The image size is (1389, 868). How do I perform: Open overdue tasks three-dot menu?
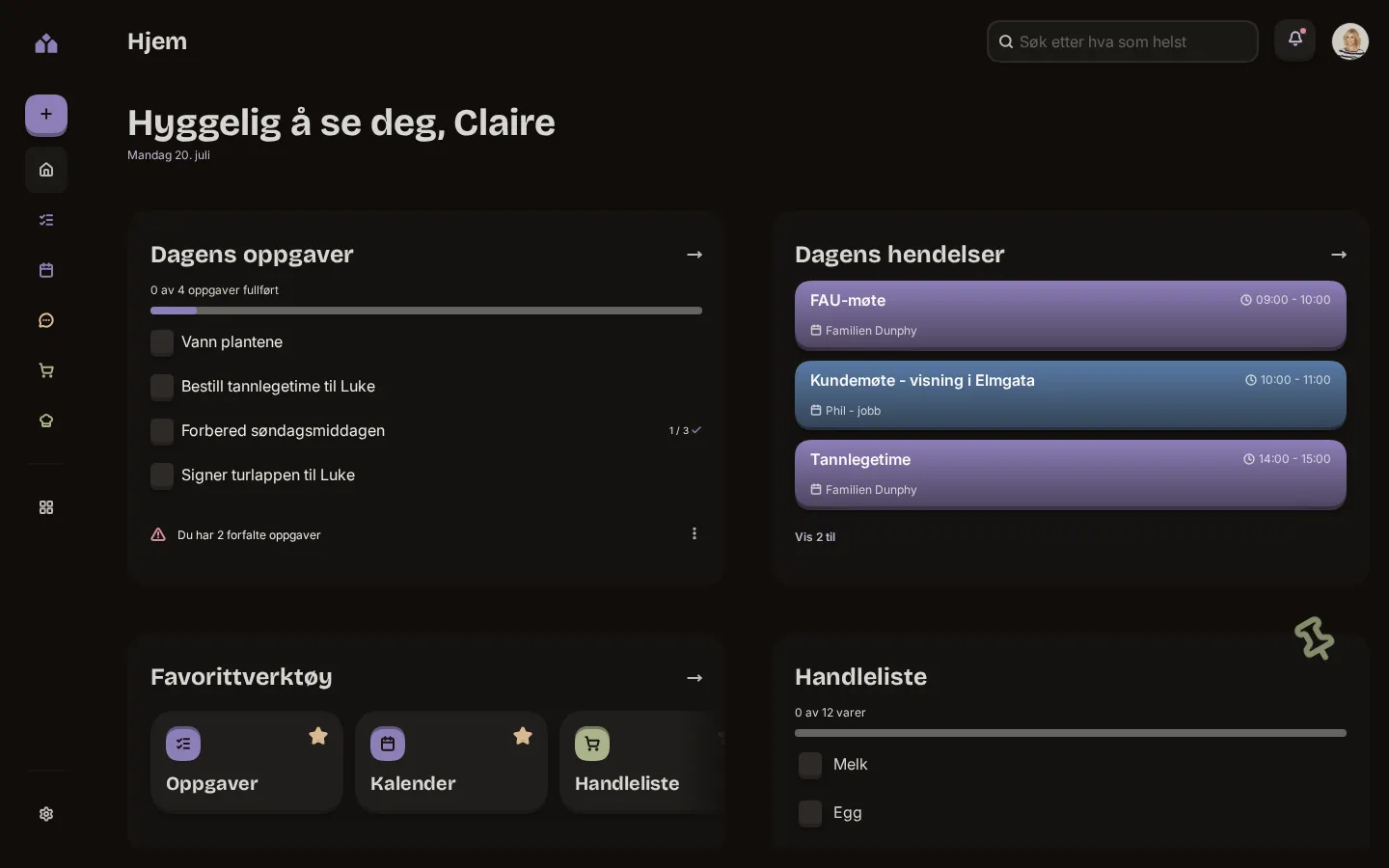pyautogui.click(x=694, y=533)
